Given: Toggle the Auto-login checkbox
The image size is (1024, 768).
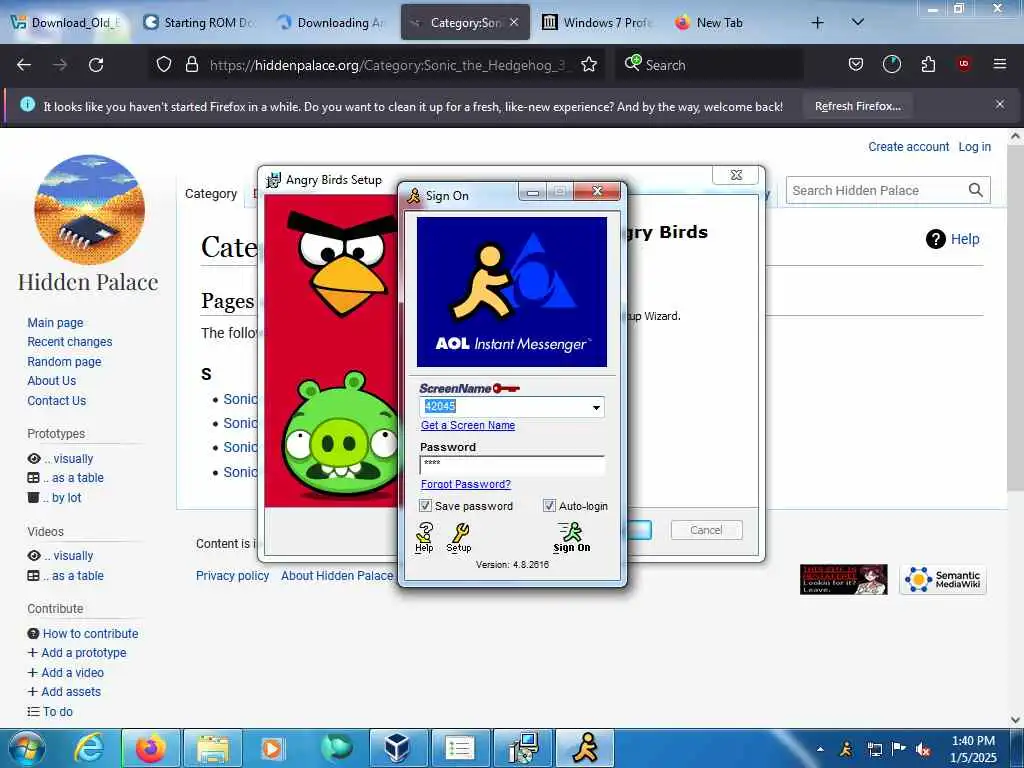Looking at the screenshot, I should 549,505.
